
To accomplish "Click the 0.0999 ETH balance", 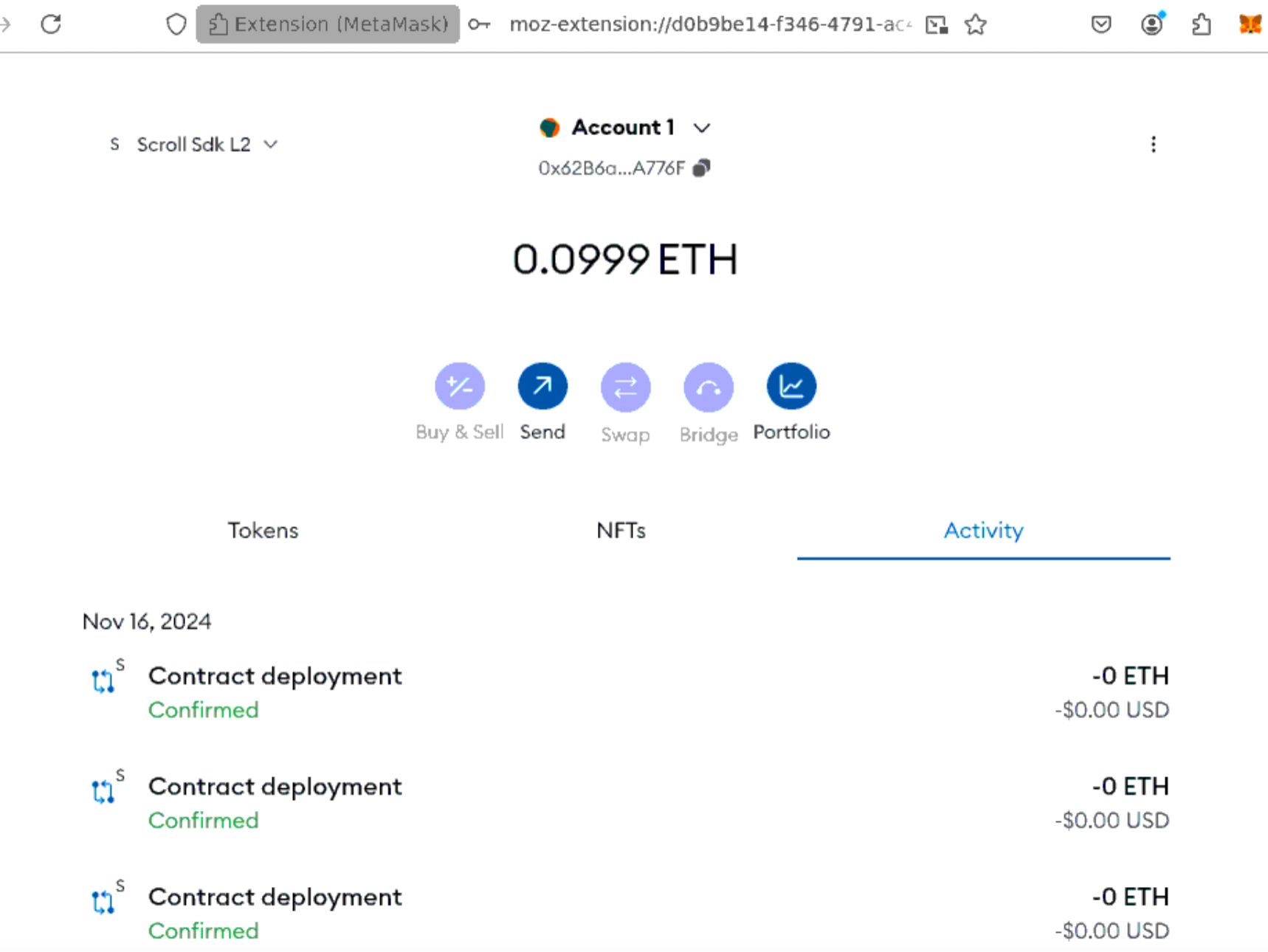I will 625,260.
